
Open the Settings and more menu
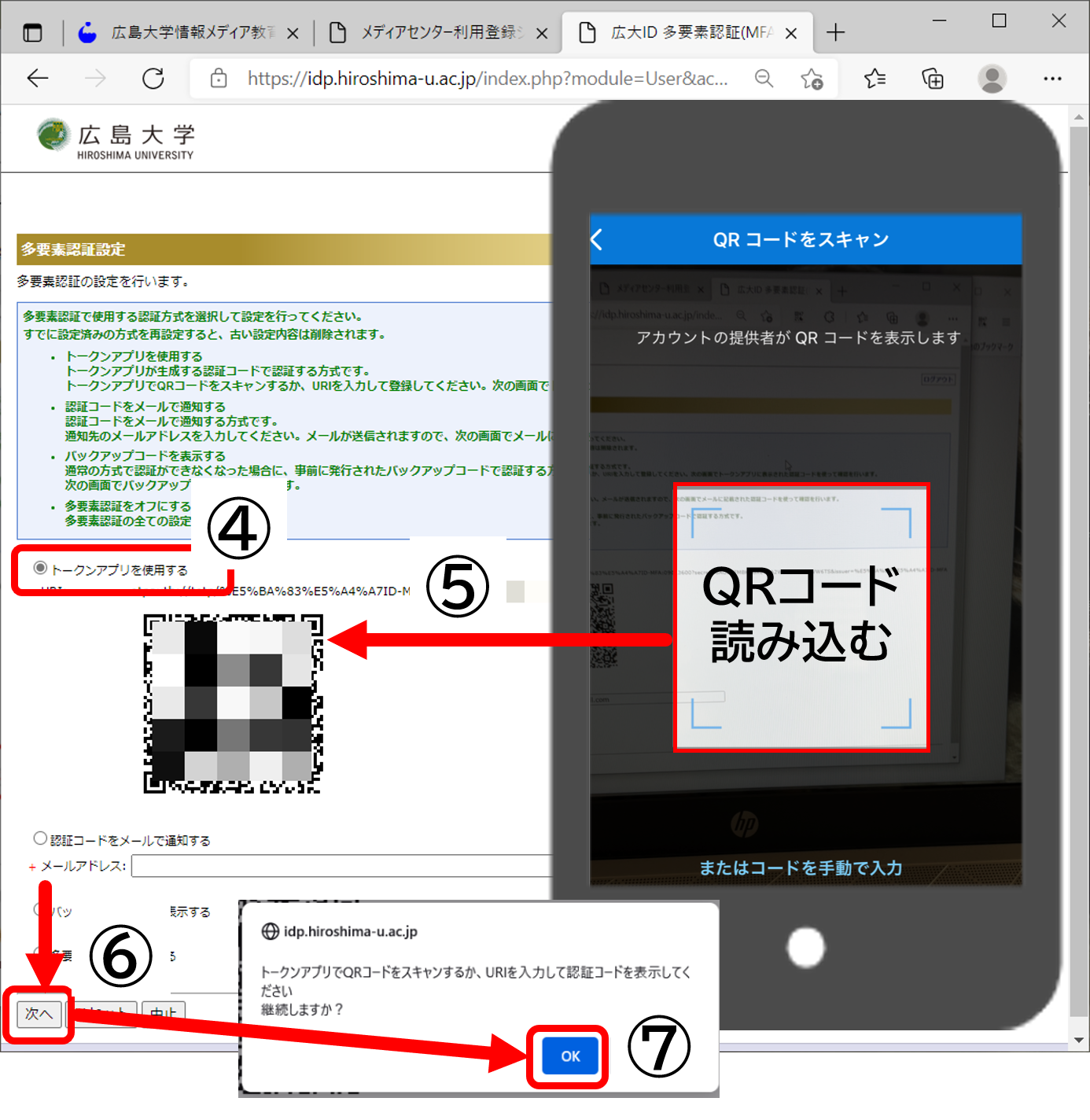[1052, 79]
